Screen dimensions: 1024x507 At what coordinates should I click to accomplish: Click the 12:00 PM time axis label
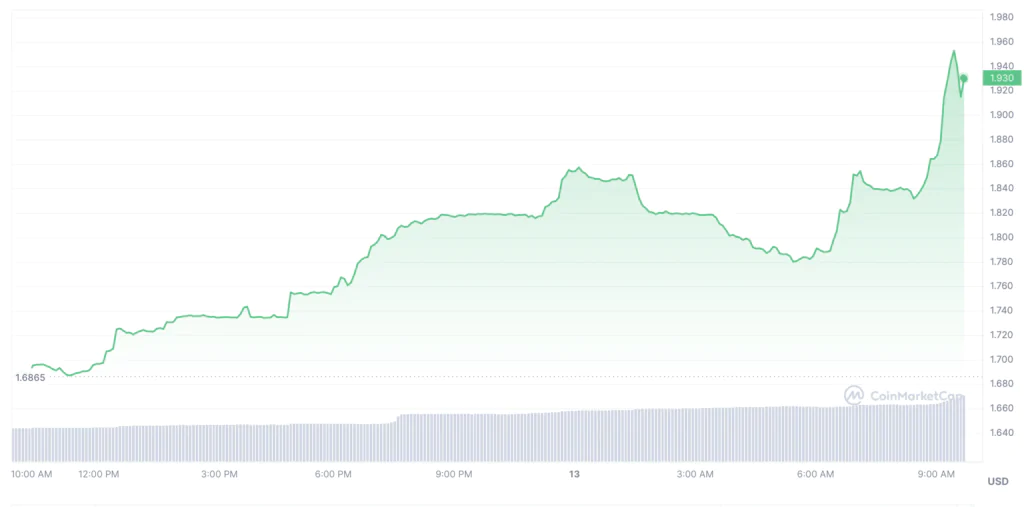(x=98, y=473)
